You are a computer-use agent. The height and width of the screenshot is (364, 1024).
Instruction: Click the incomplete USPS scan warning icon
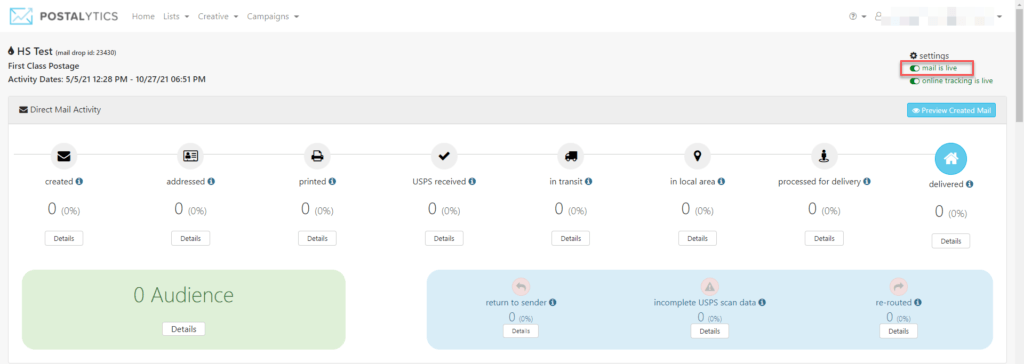coord(709,286)
